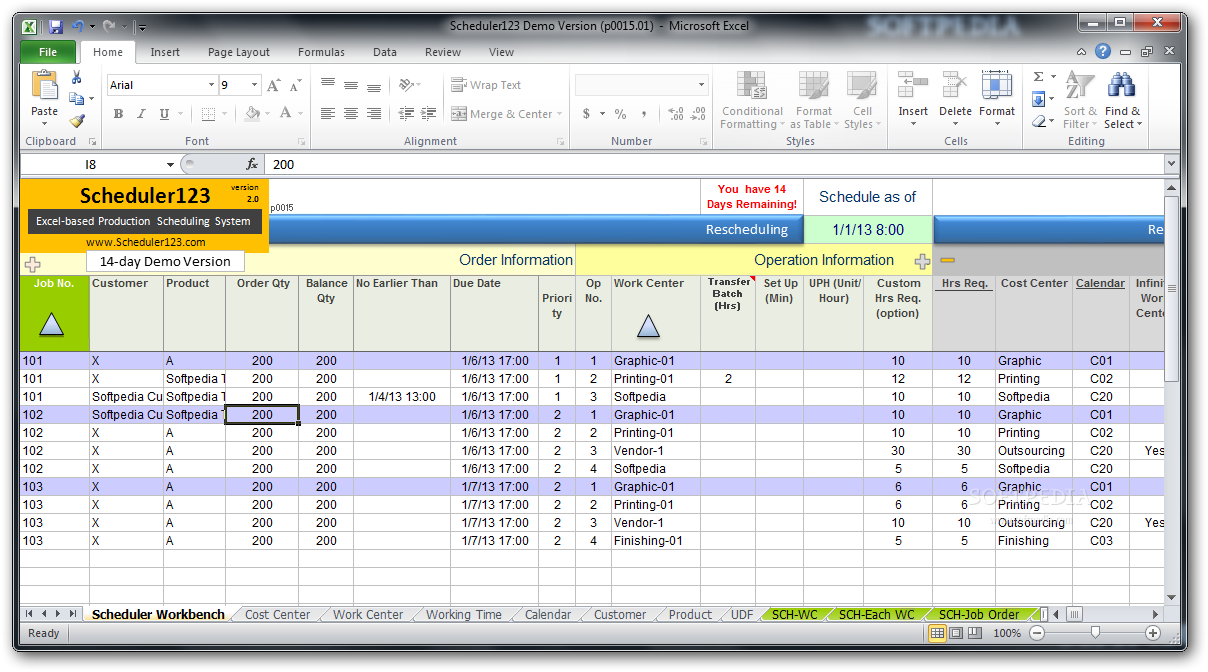Image resolution: width=1208 pixels, height=672 pixels.
Task: Click the Cut scissors icon
Action: click(76, 77)
